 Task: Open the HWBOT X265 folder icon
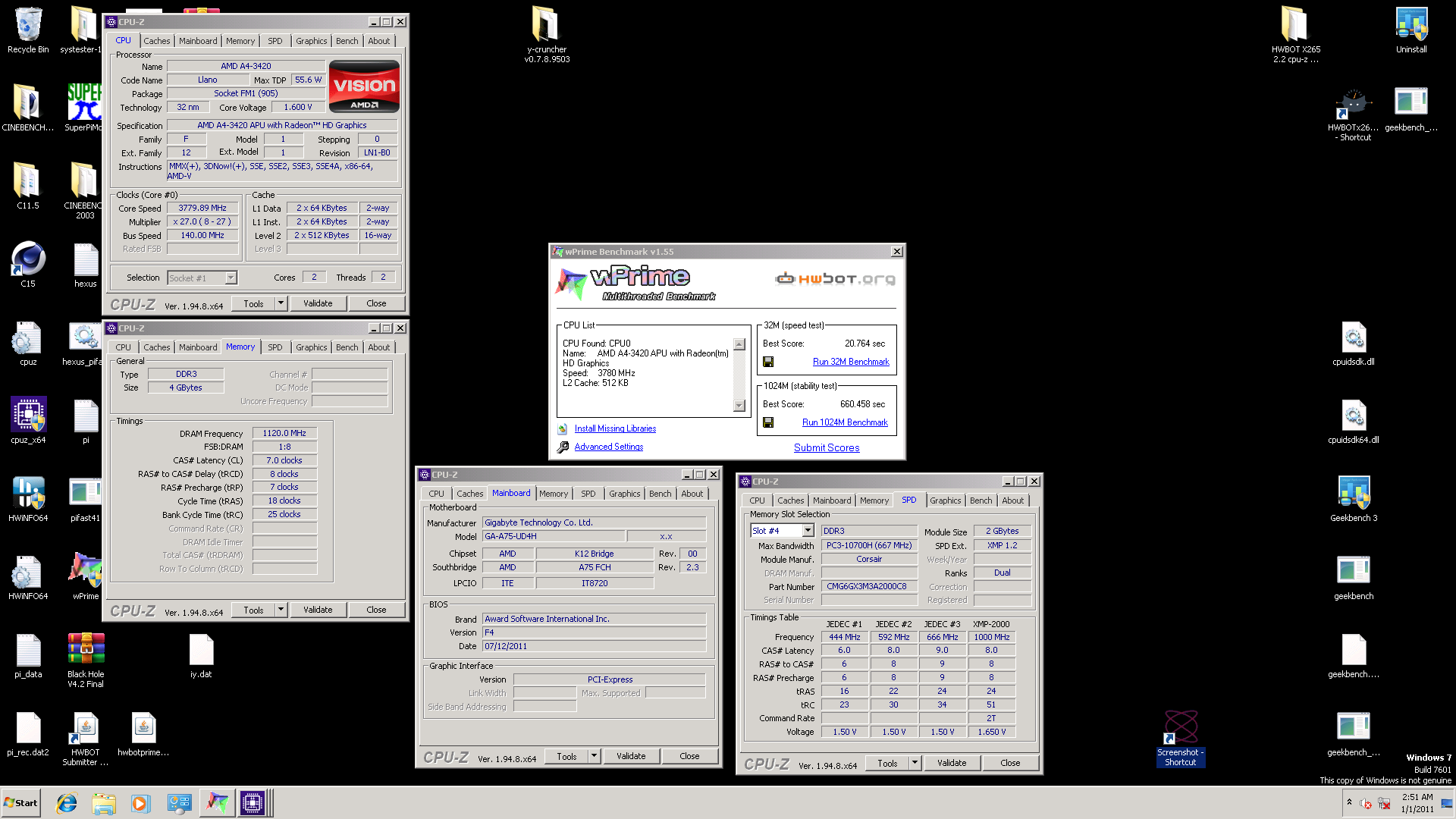click(x=1295, y=34)
